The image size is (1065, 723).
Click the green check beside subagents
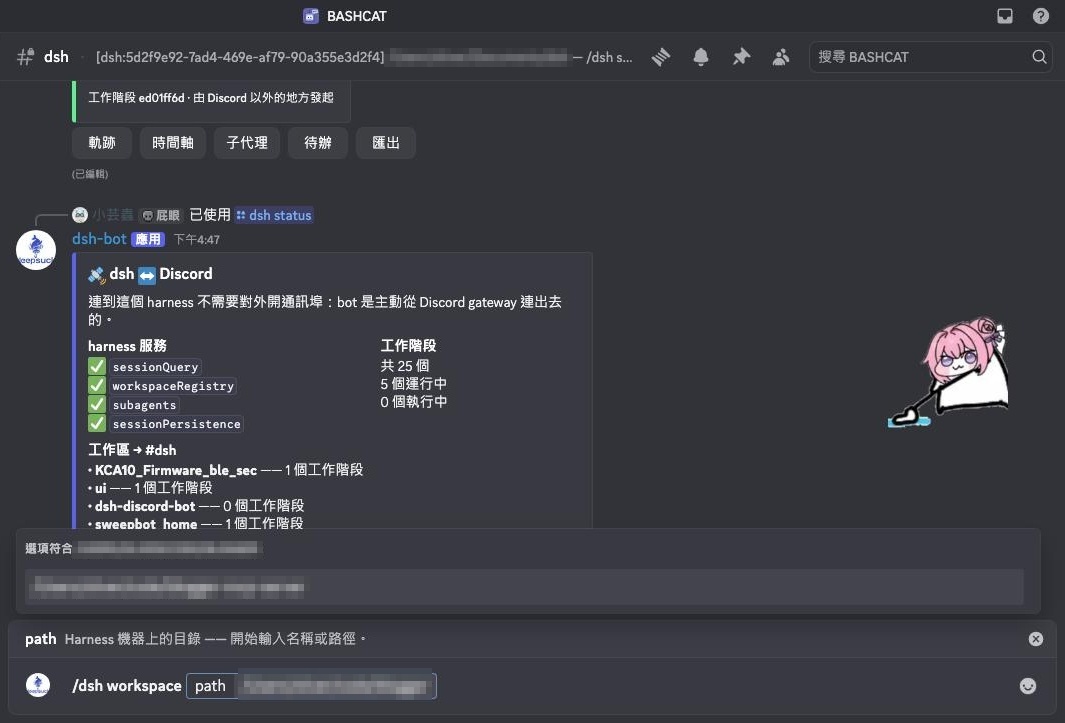pyautogui.click(x=96, y=404)
